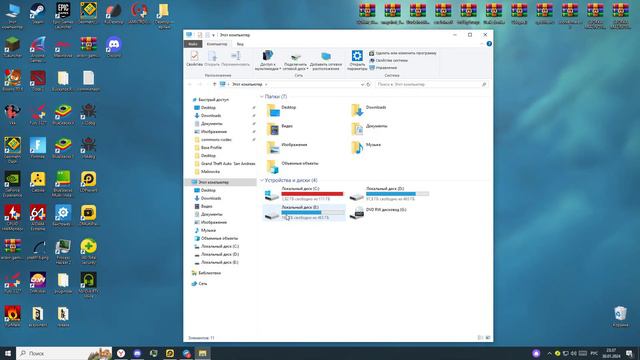
Task: Click red usage bar of Локальный диск (C:)
Action: 312,194
